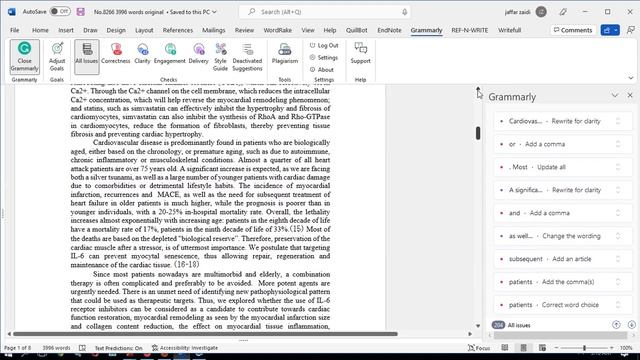Select All Issues check
This screenshot has width=640, height=360.
(87, 57)
